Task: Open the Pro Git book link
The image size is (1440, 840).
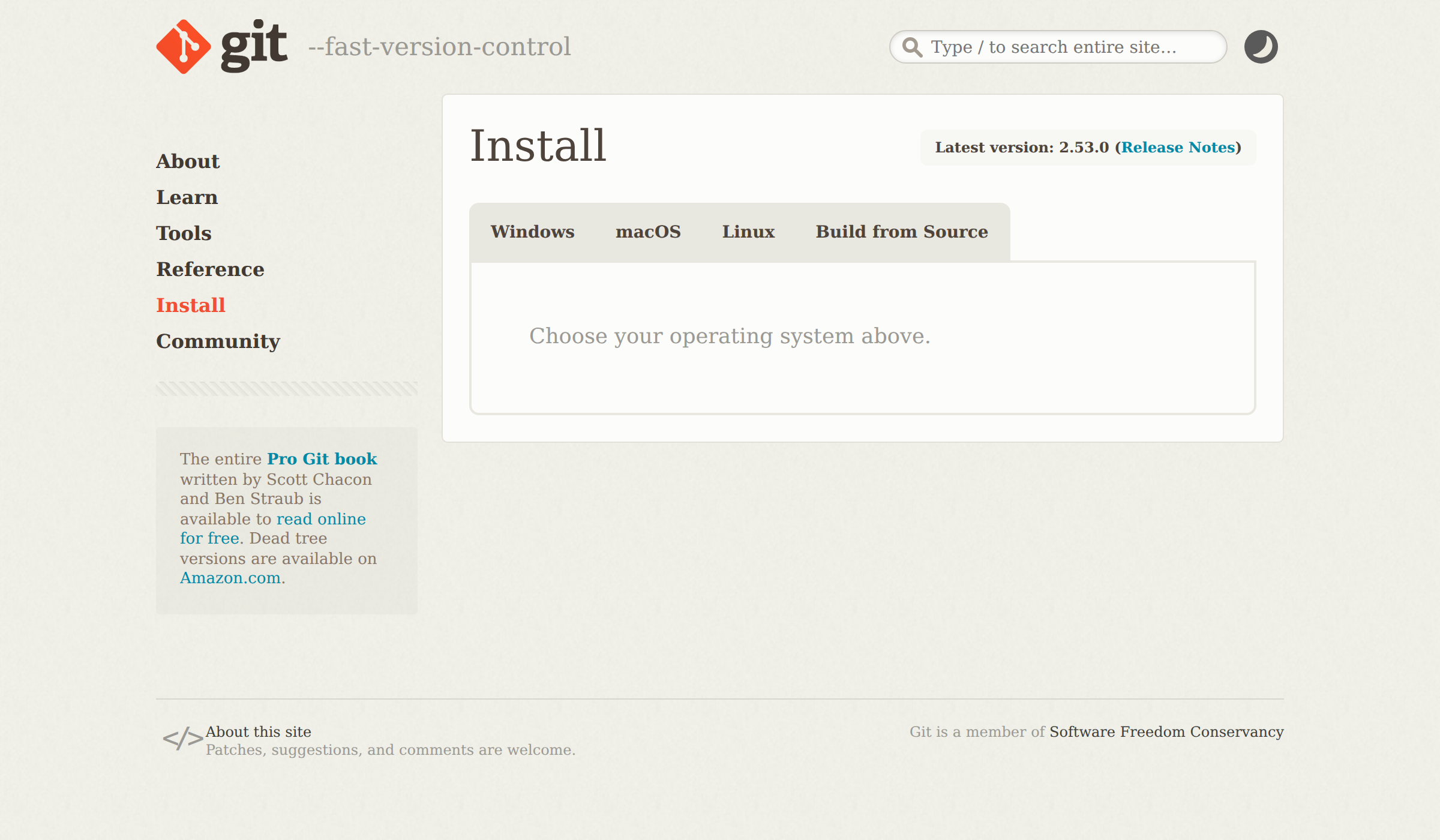Action: [x=322, y=459]
